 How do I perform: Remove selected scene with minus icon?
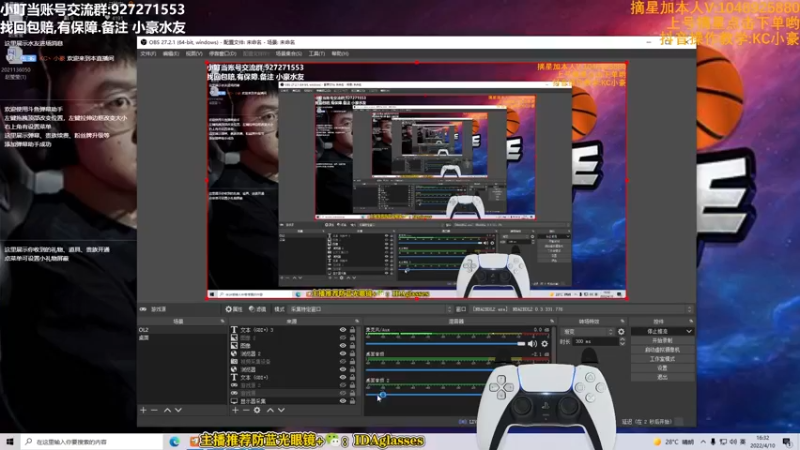(x=155, y=410)
